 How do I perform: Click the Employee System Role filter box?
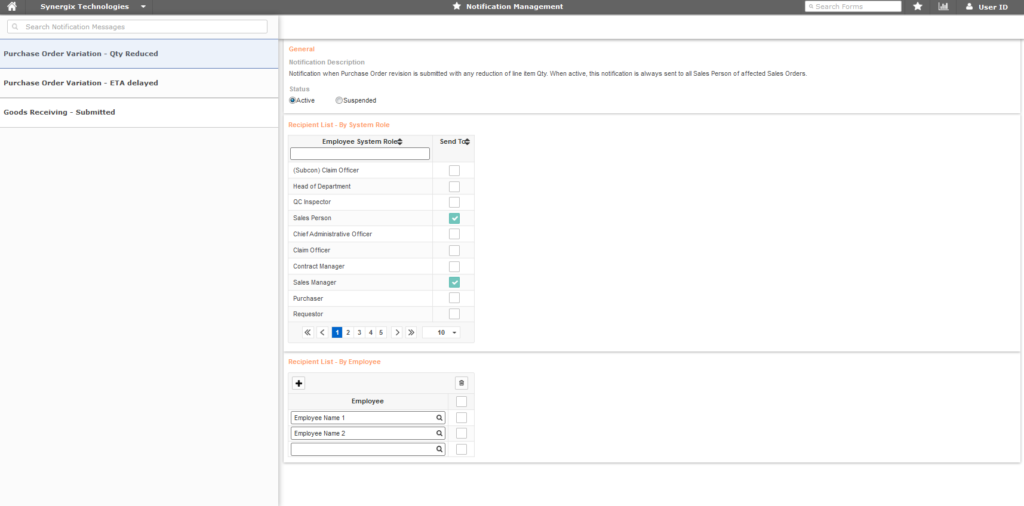click(x=360, y=153)
